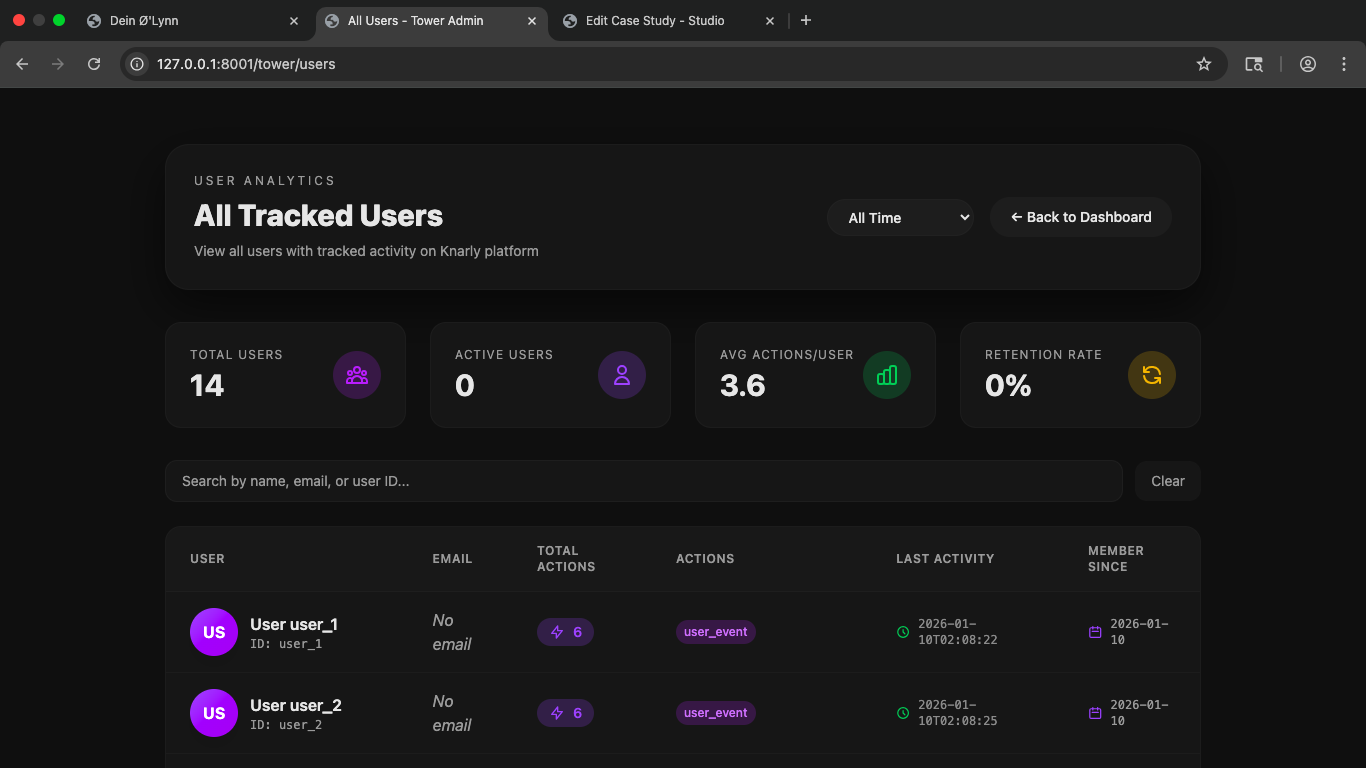This screenshot has width=1366, height=768.
Task: Open Chrome three-dot menu
Action: (x=1341, y=64)
